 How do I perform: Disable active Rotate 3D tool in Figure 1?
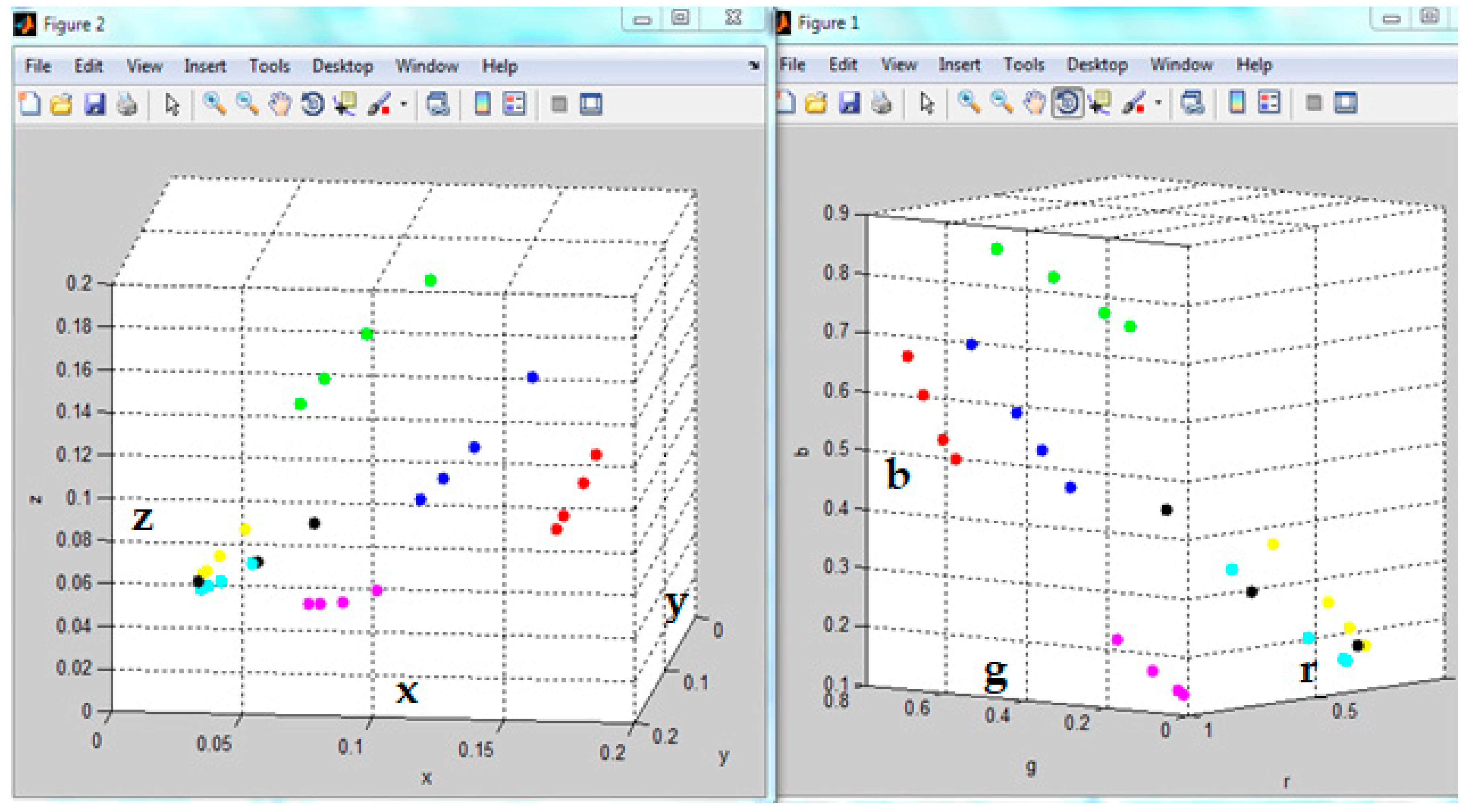tap(1067, 103)
